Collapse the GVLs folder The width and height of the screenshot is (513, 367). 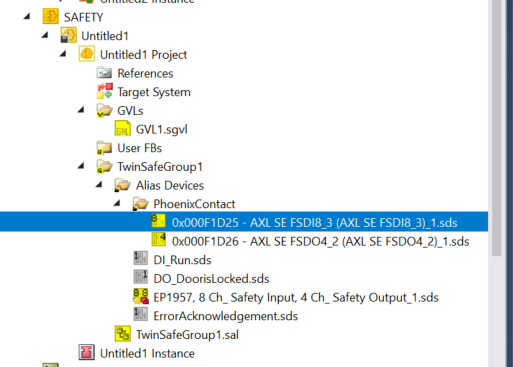pos(81,109)
